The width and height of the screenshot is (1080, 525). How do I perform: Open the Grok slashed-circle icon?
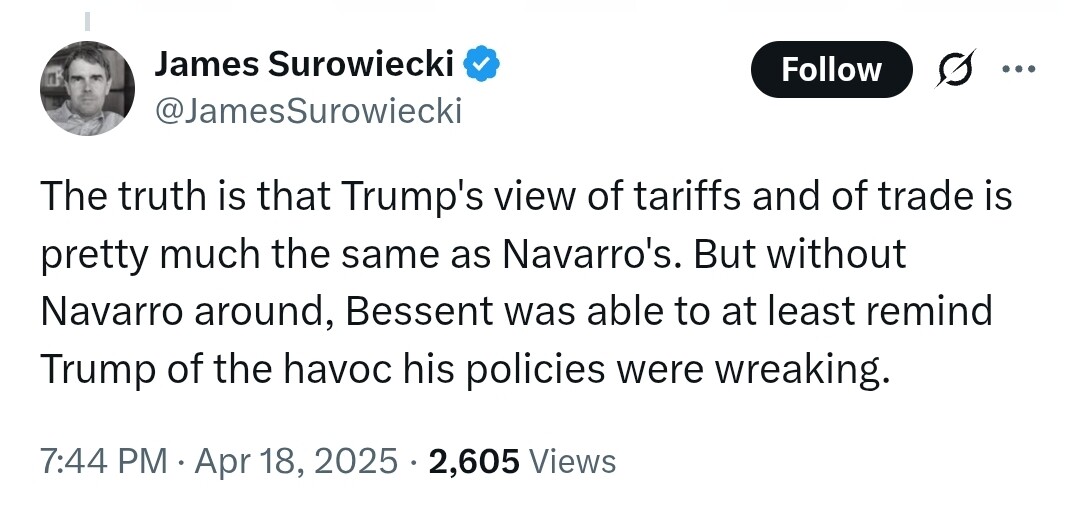point(955,69)
